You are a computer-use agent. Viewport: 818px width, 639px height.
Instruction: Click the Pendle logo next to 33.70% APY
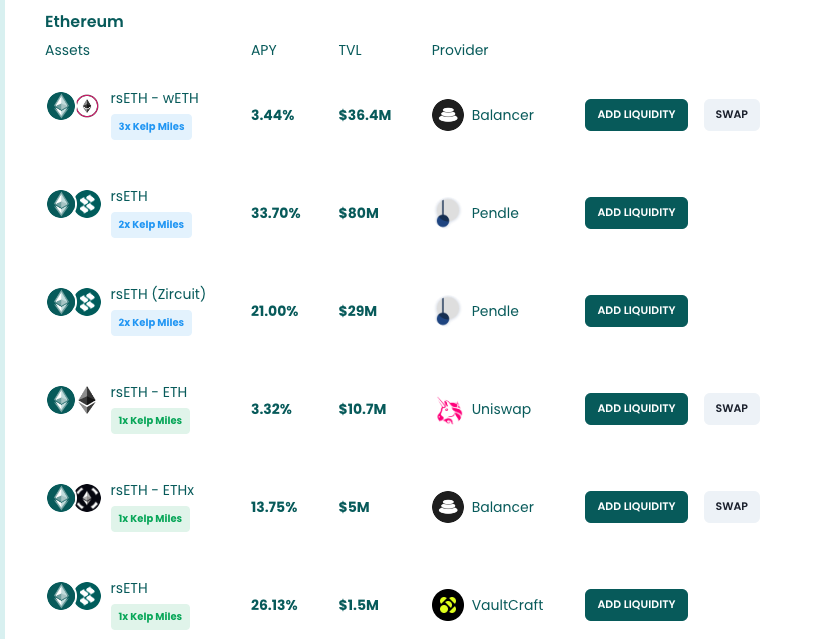click(448, 213)
